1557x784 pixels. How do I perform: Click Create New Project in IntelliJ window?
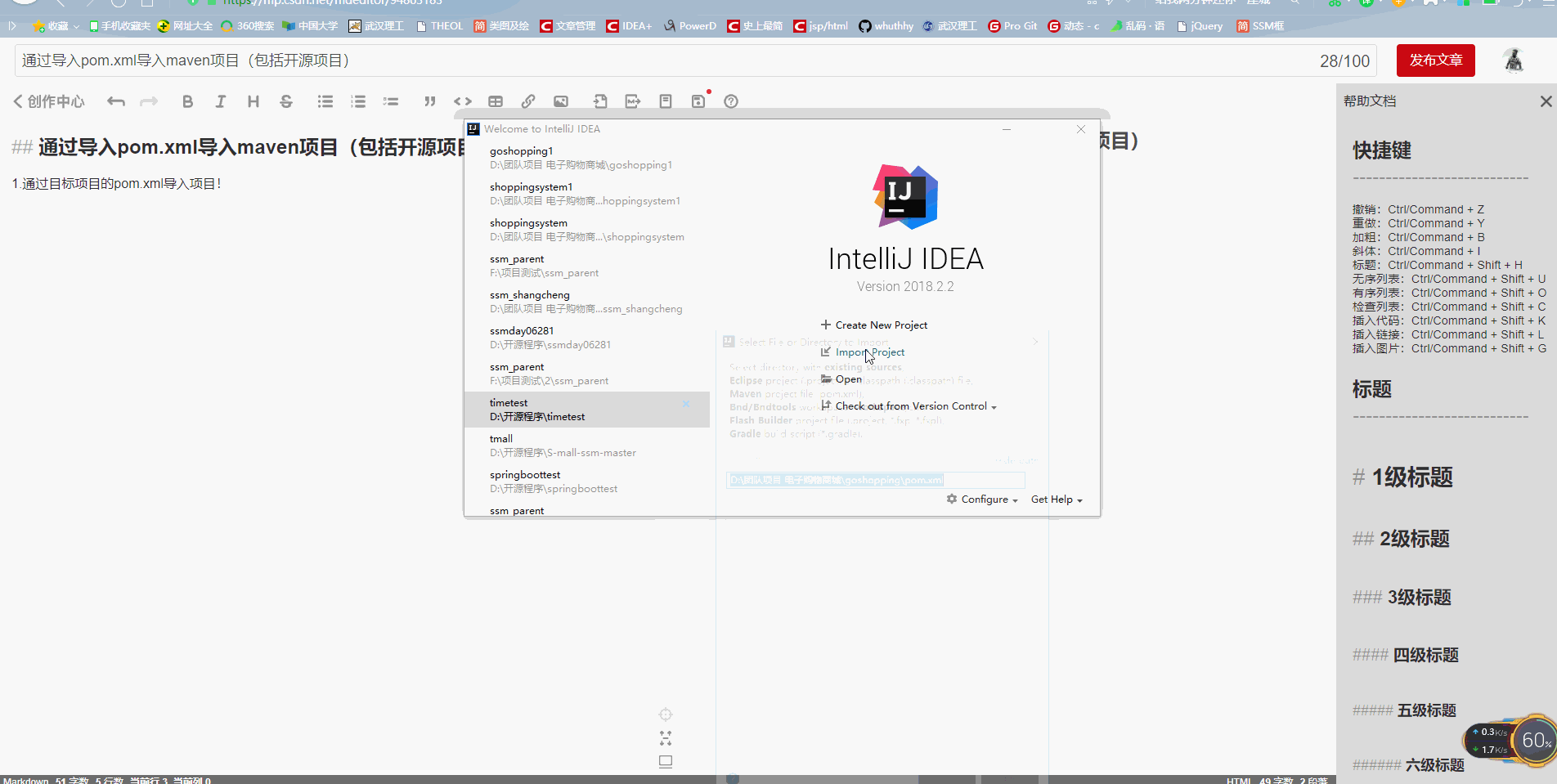point(874,325)
